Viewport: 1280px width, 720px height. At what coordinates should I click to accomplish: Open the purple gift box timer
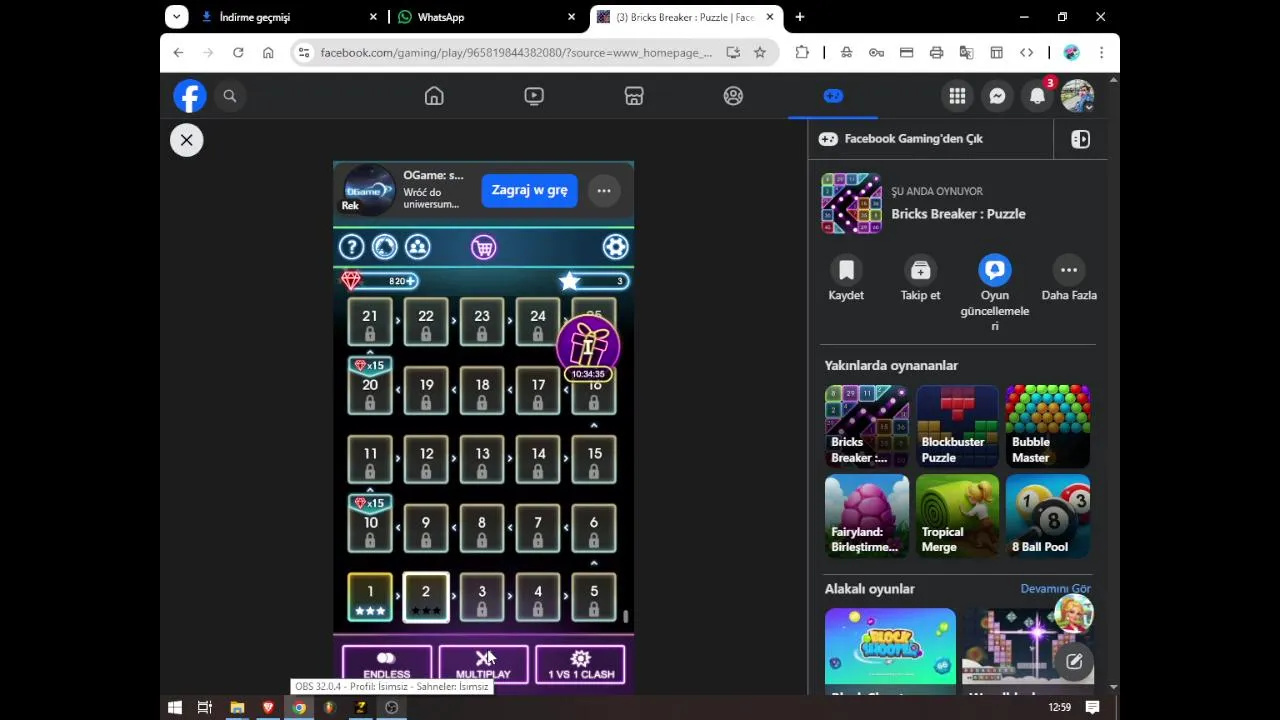click(x=588, y=349)
